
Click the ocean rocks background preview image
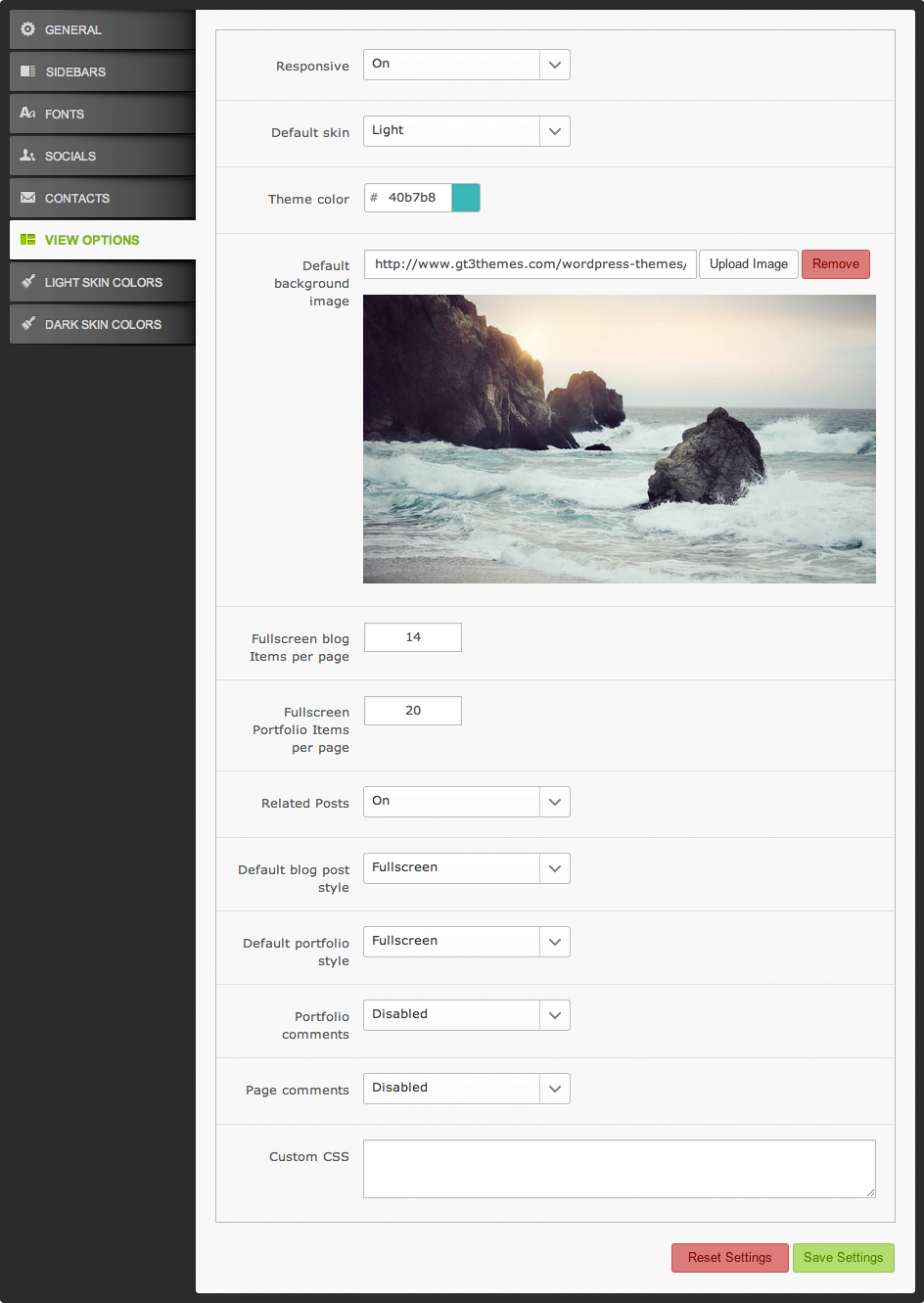pyautogui.click(x=619, y=439)
